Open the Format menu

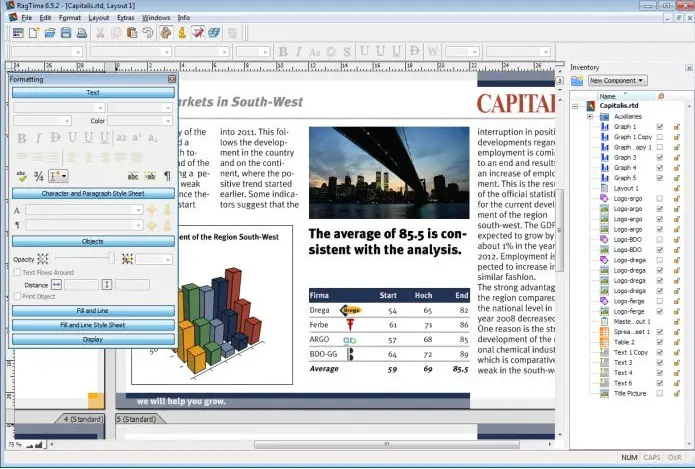pos(70,18)
